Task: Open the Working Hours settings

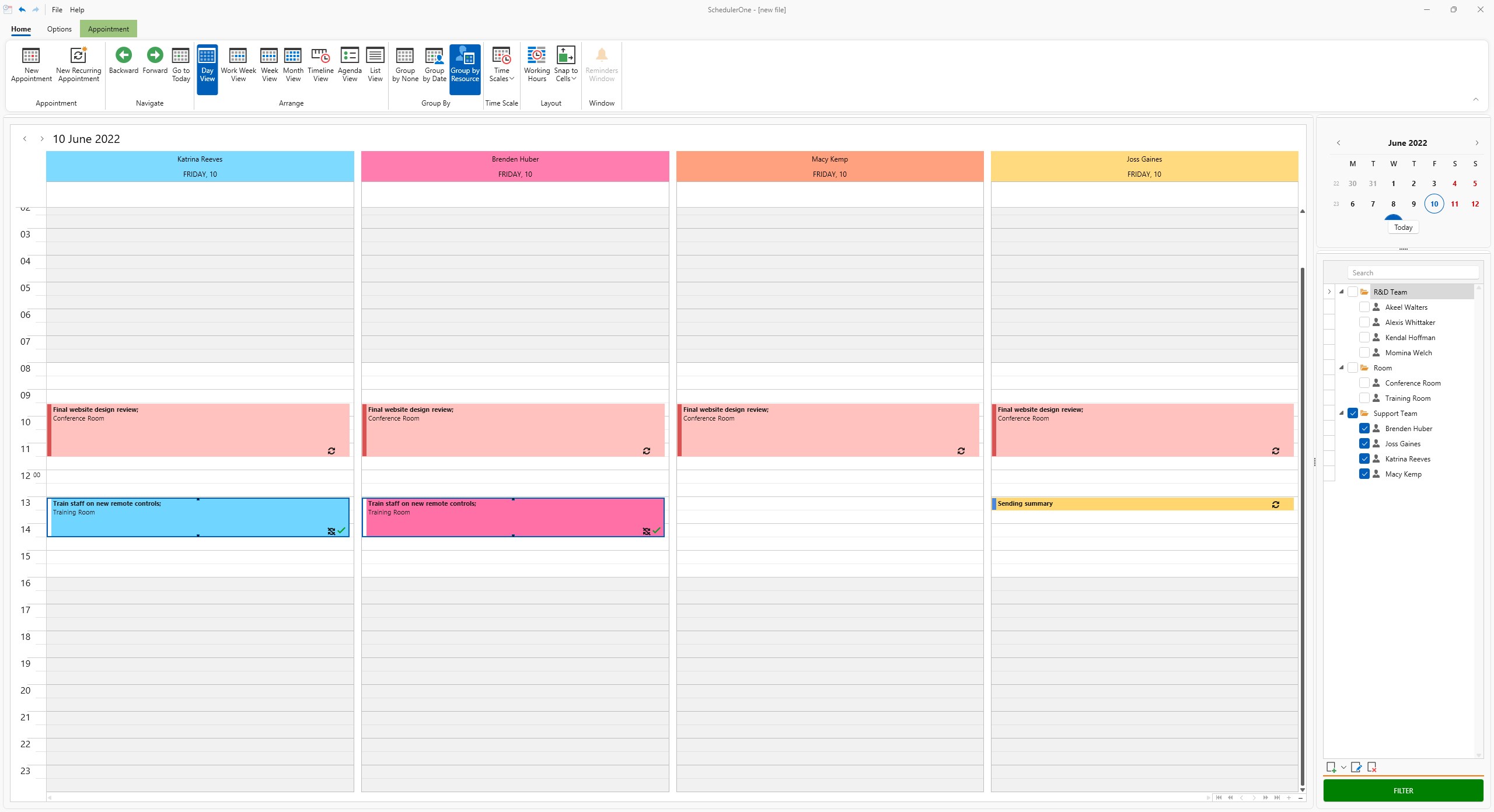Action: click(536, 64)
